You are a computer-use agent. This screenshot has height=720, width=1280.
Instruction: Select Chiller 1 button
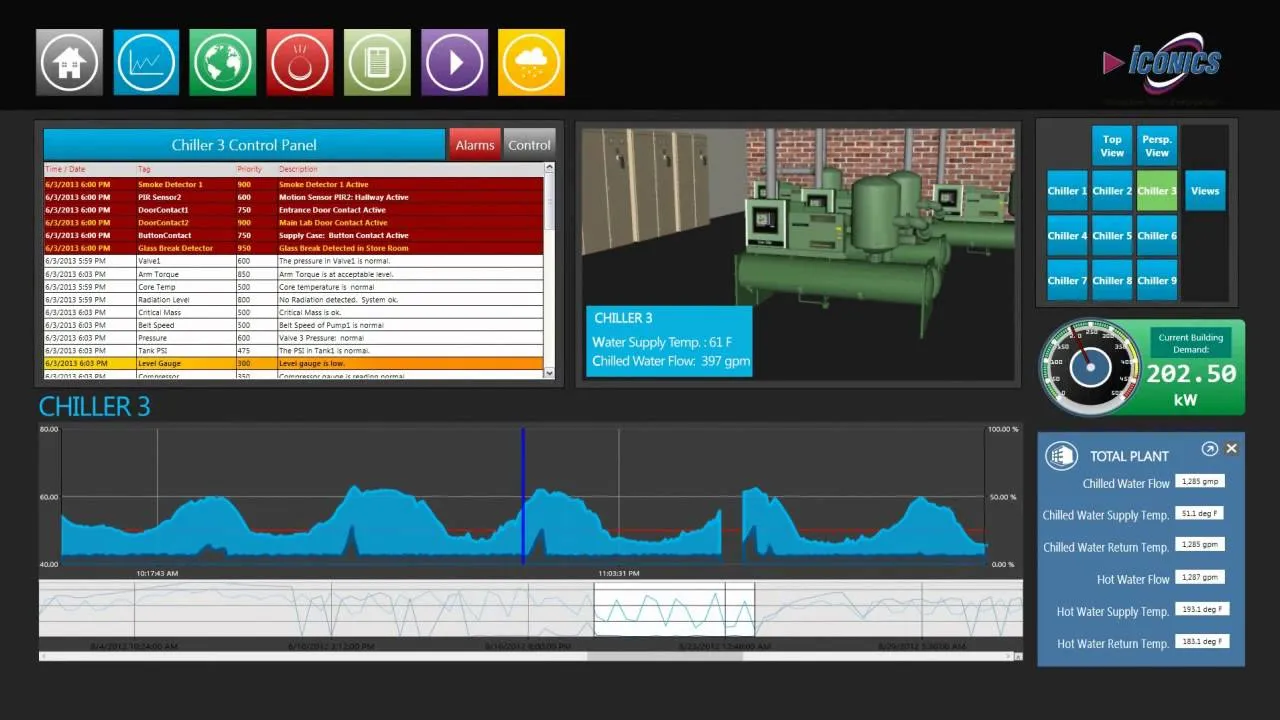point(1067,191)
